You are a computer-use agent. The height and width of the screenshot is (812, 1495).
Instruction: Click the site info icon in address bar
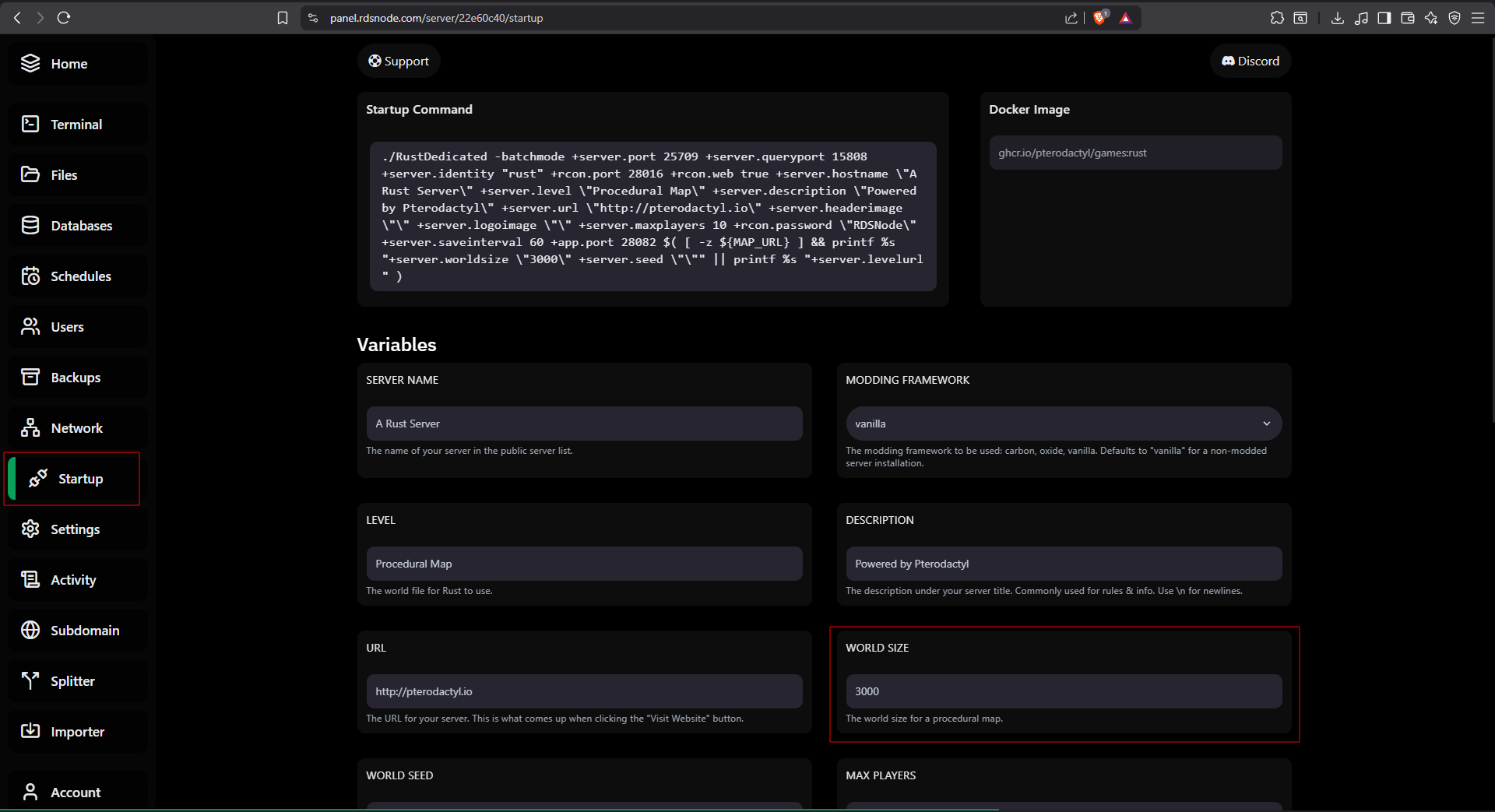(313, 18)
